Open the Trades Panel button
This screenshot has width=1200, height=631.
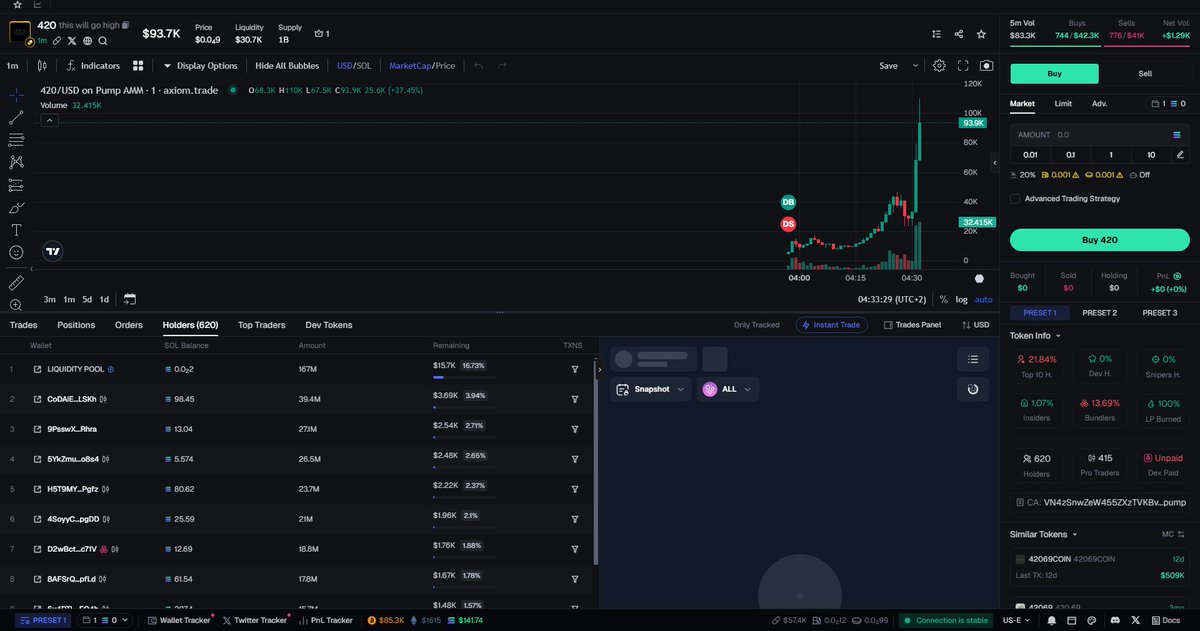[x=910, y=325]
